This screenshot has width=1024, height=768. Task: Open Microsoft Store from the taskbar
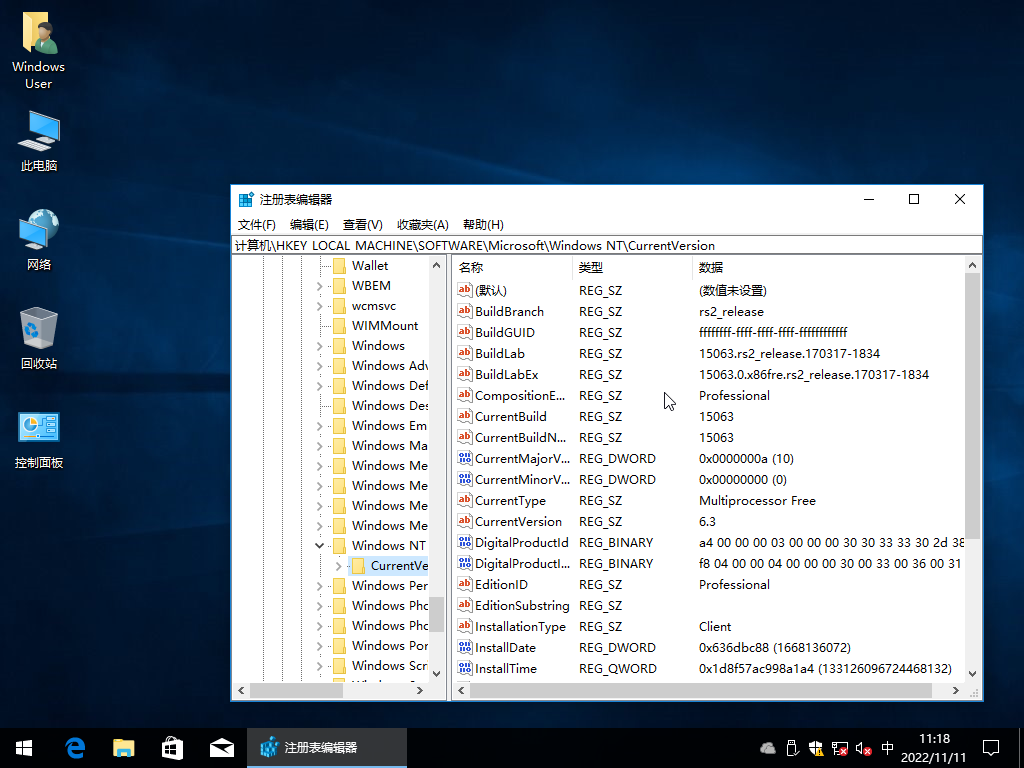pyautogui.click(x=172, y=748)
